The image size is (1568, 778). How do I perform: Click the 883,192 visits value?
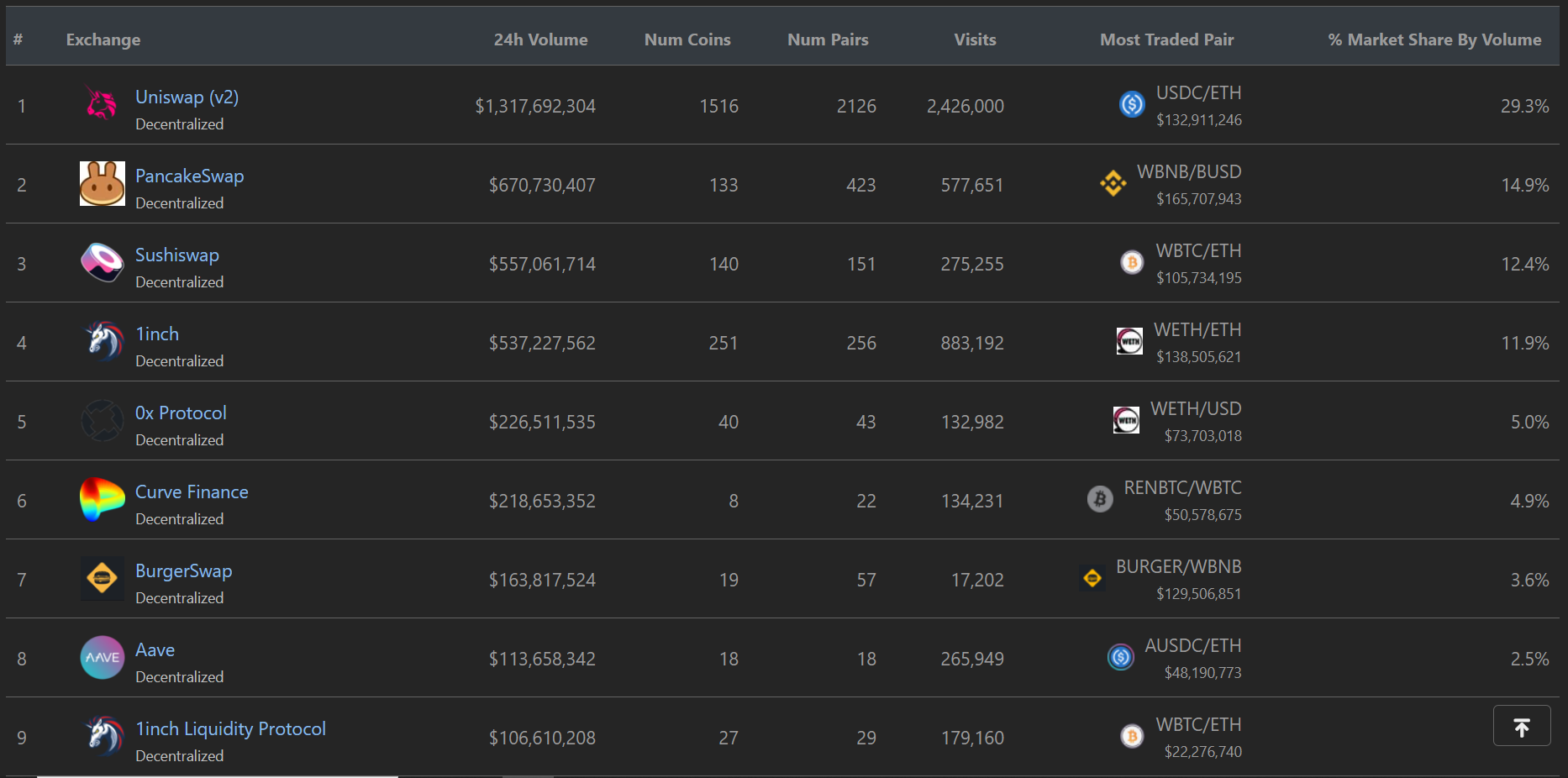972,343
